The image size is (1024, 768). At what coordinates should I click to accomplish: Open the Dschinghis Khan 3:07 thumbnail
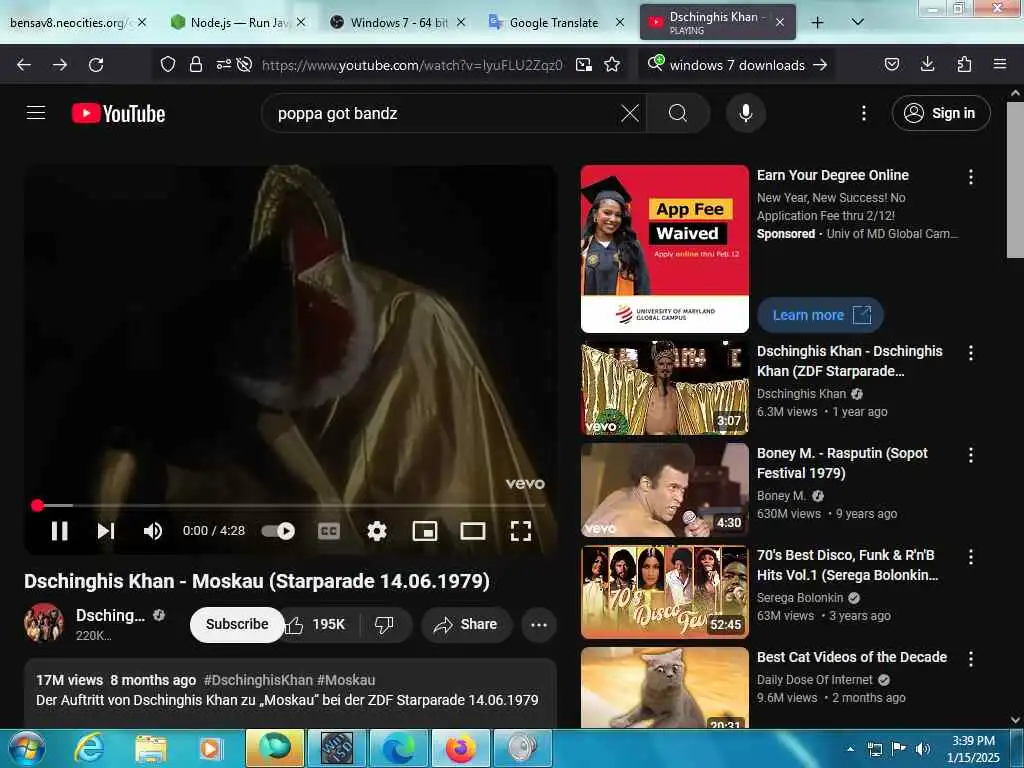664,388
